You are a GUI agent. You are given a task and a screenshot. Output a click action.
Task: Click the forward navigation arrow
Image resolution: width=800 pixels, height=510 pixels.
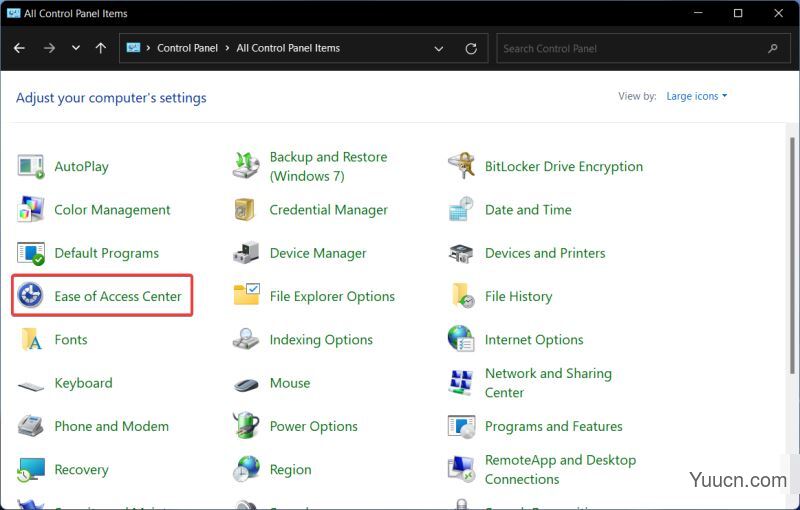tap(49, 48)
